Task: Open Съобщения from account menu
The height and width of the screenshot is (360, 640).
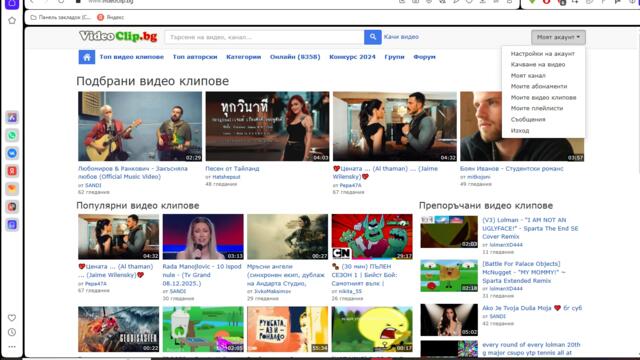Action: pos(528,119)
